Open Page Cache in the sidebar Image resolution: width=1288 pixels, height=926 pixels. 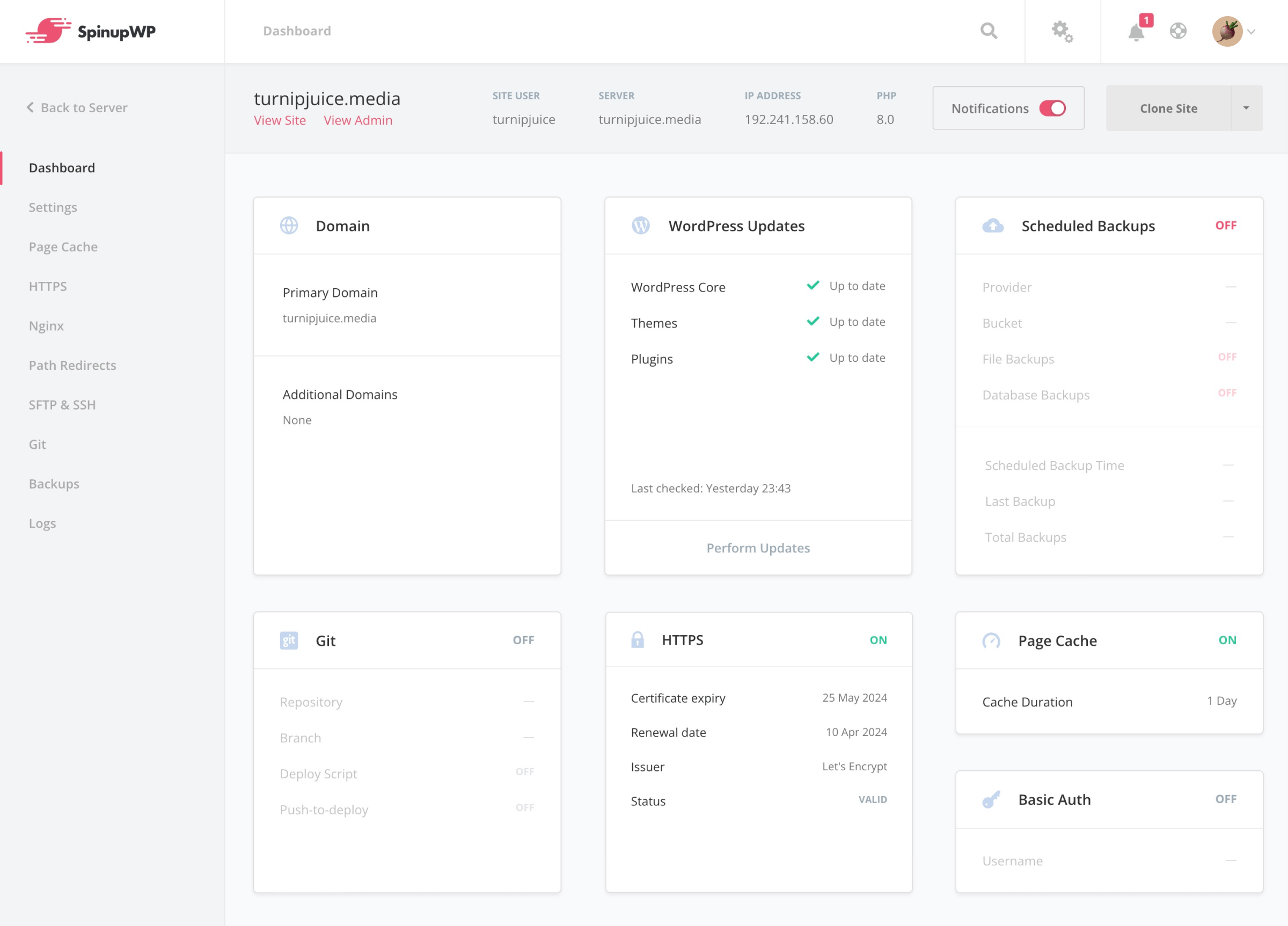[63, 246]
